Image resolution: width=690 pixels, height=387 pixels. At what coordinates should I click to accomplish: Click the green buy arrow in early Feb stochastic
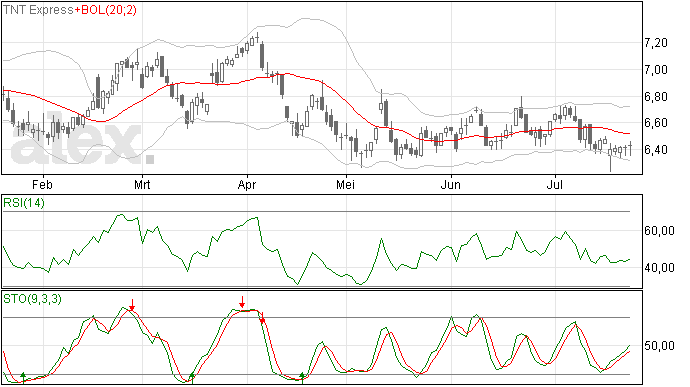(x=23, y=377)
